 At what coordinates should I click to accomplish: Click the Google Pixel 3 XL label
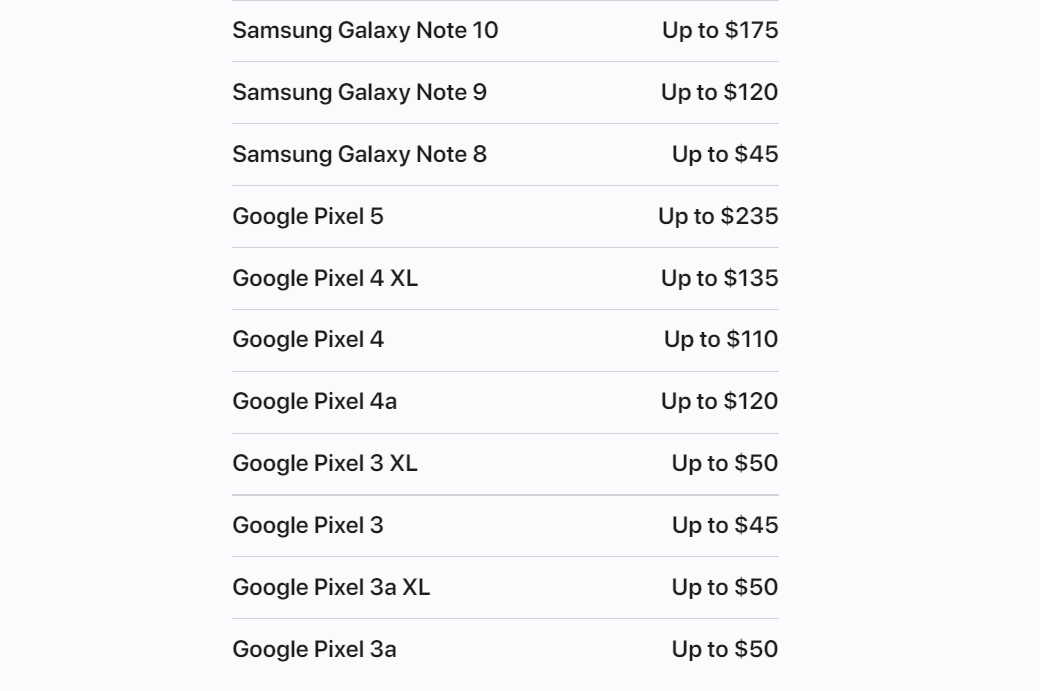[x=325, y=463]
